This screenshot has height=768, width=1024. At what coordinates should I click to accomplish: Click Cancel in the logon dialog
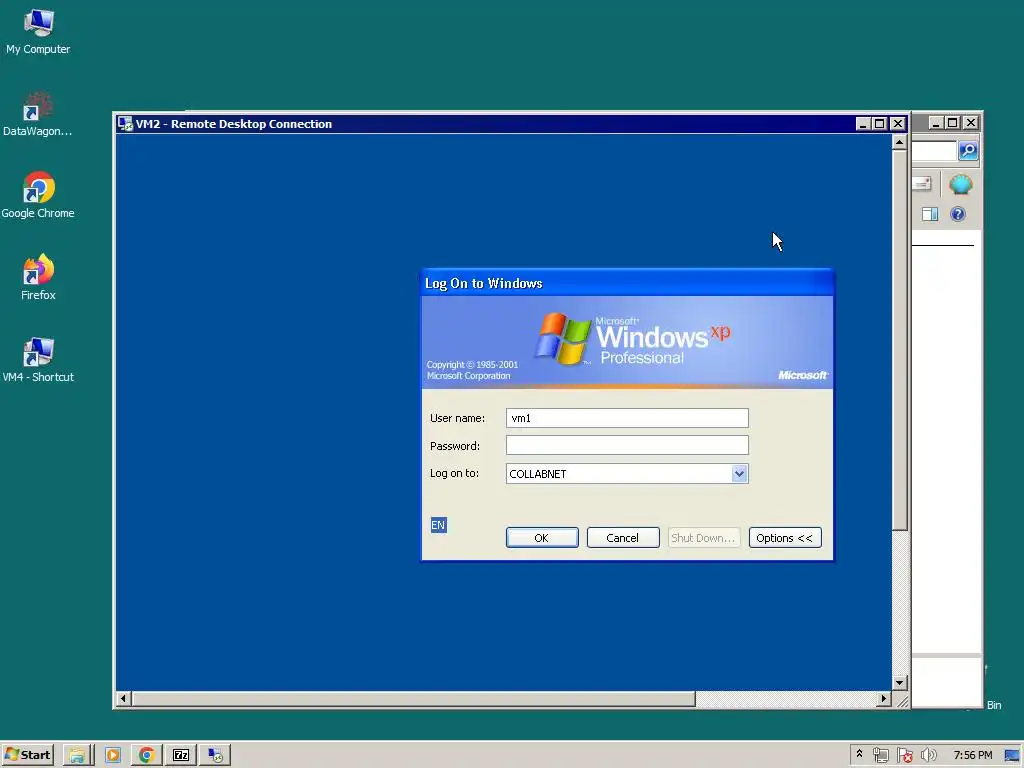point(622,537)
